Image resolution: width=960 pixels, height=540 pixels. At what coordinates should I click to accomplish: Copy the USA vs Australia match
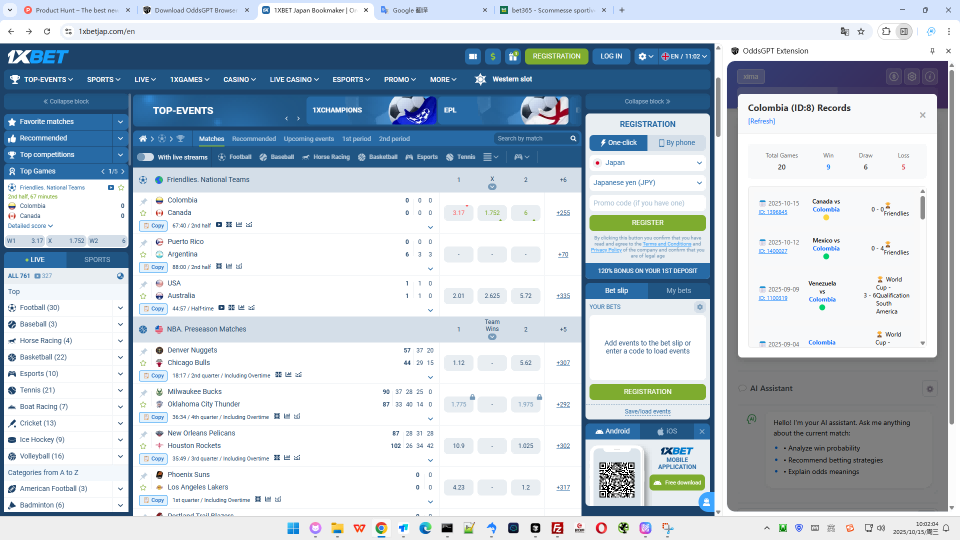point(154,309)
